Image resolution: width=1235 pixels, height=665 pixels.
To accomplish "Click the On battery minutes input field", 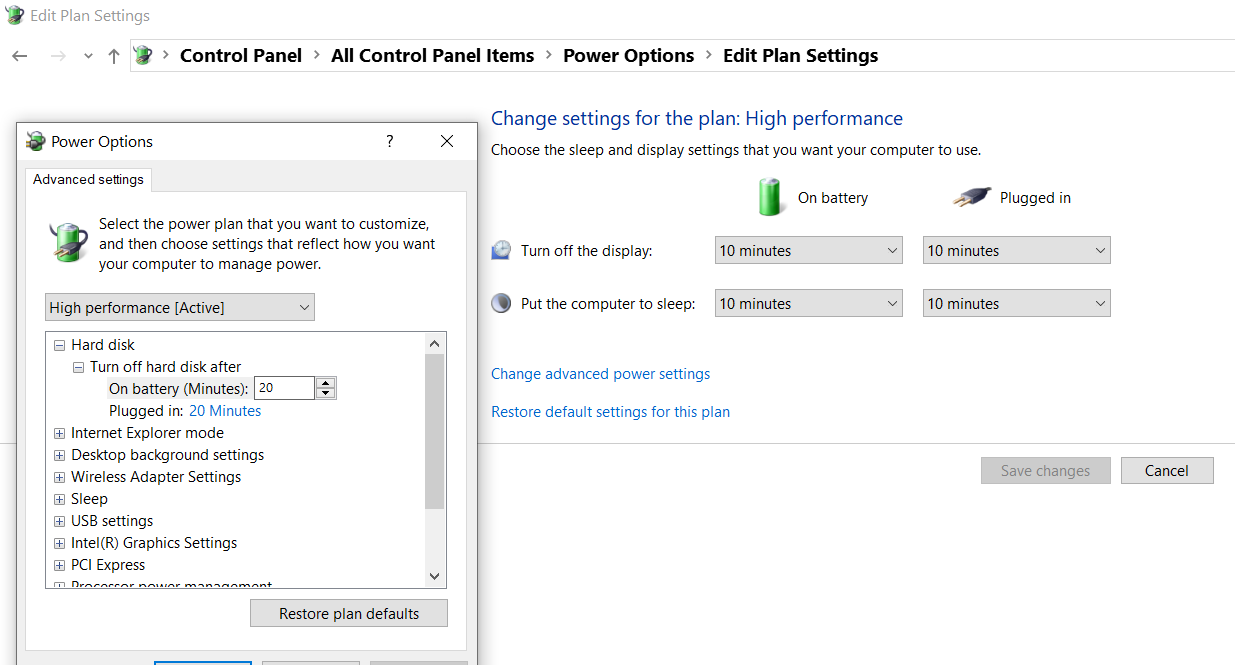I will [x=284, y=388].
